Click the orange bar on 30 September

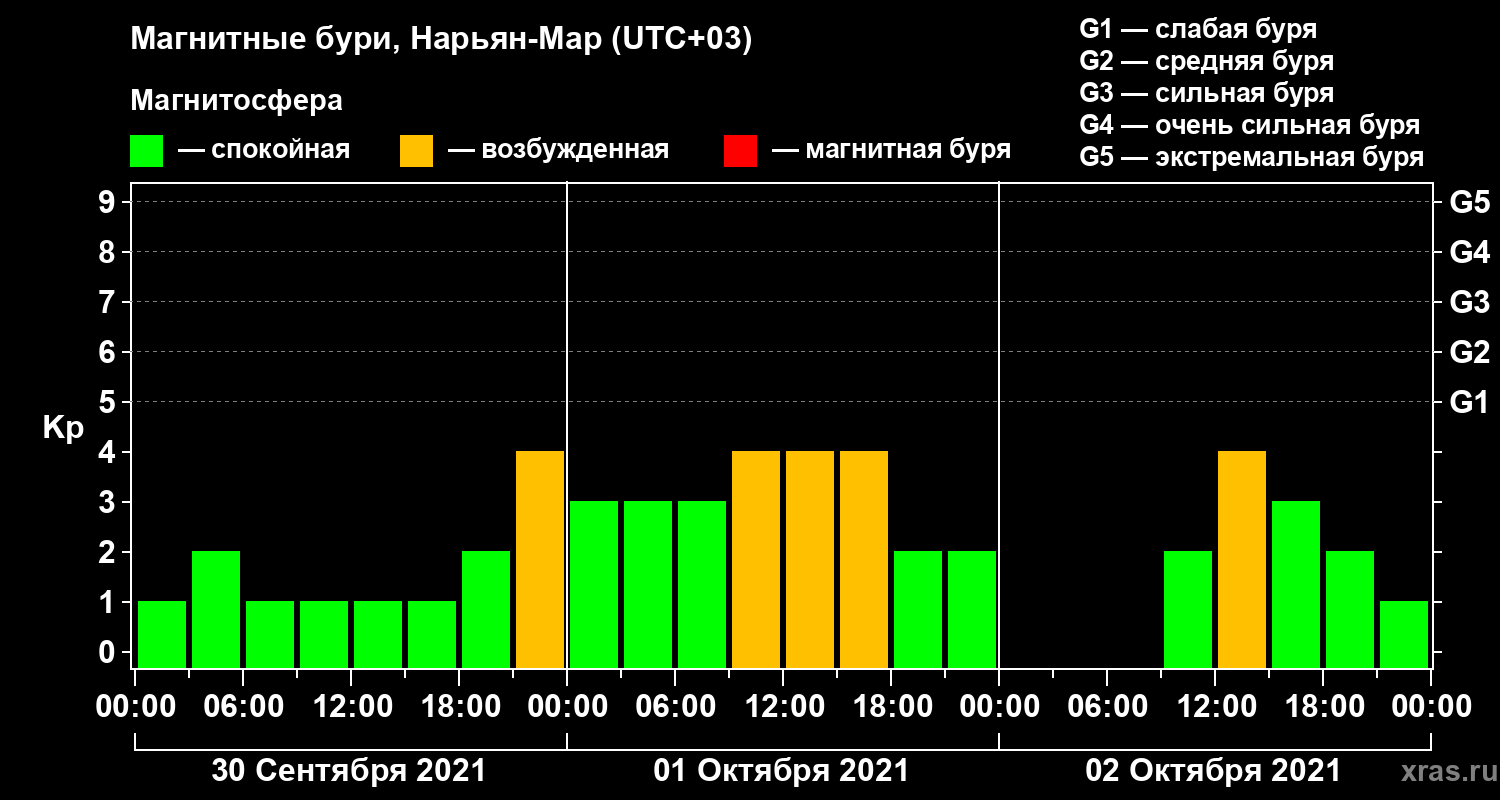540,560
